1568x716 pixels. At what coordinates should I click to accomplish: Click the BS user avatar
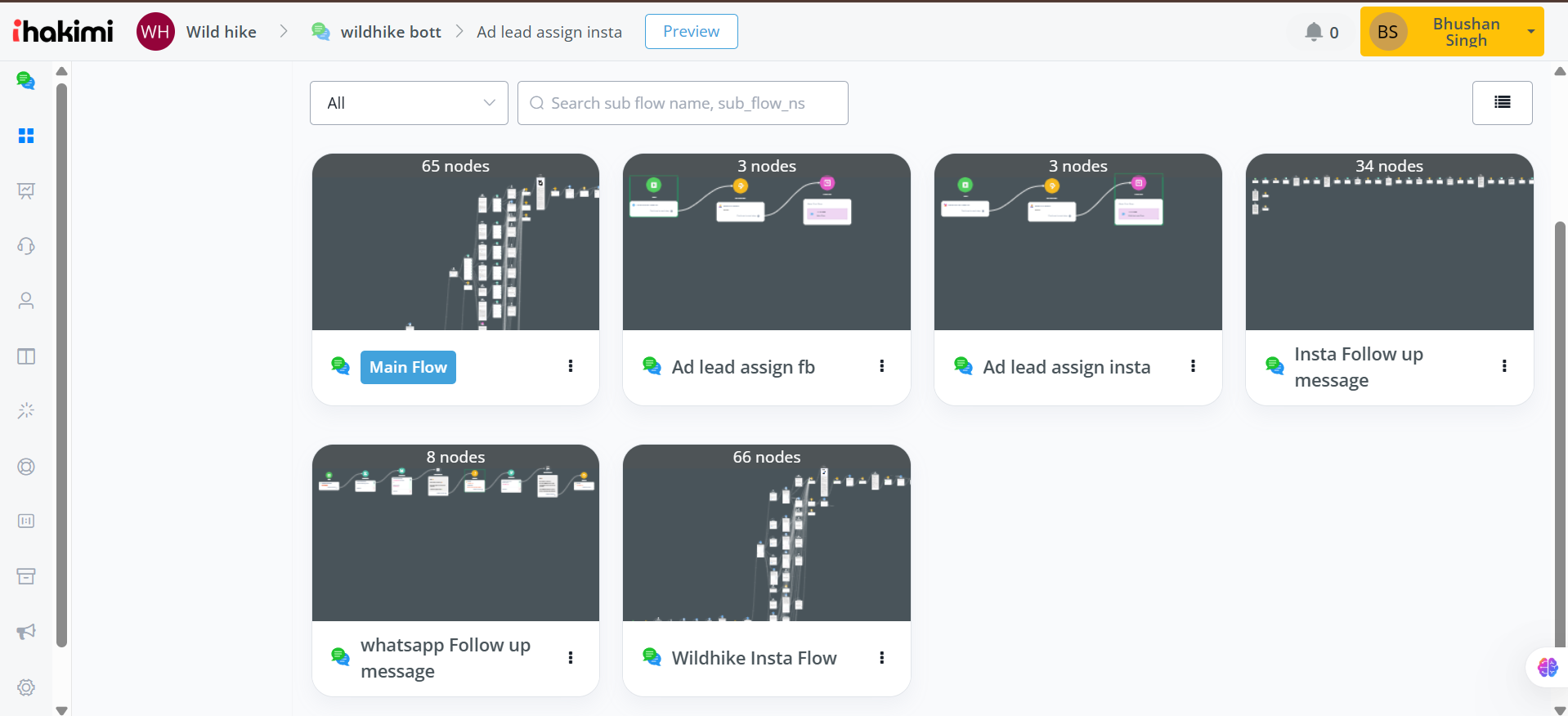pyautogui.click(x=1388, y=32)
